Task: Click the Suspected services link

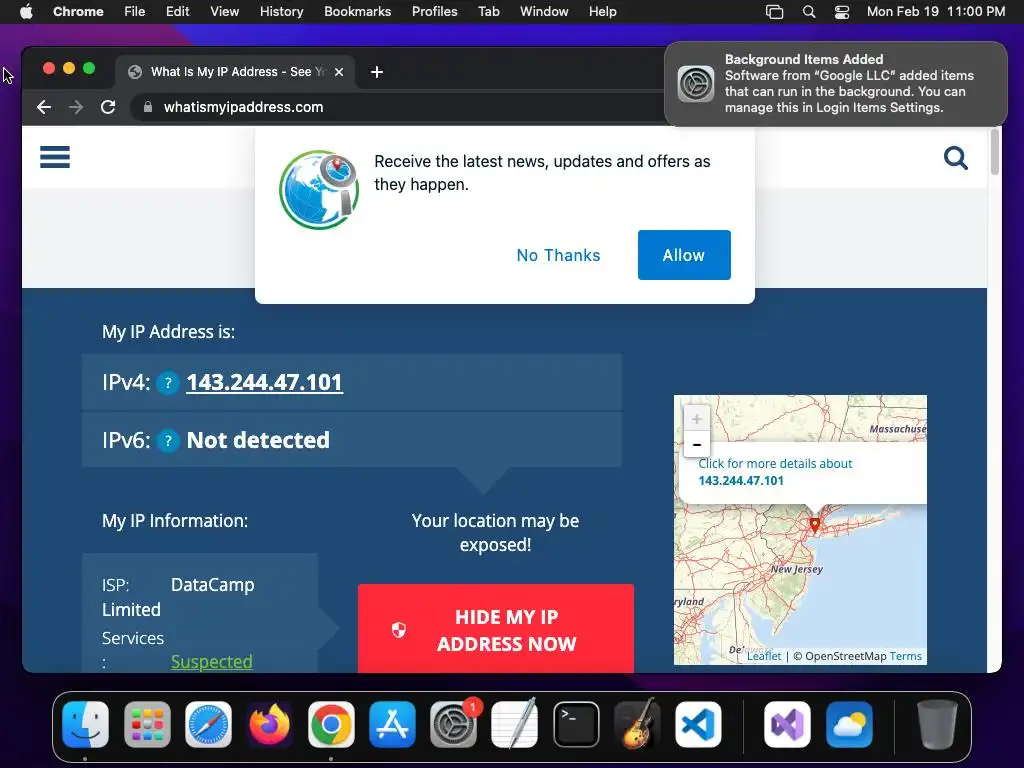Action: click(212, 662)
